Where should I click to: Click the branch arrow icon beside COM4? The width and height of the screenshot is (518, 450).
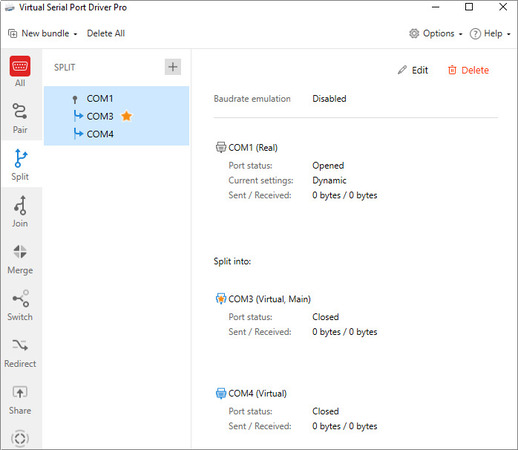pos(78,133)
